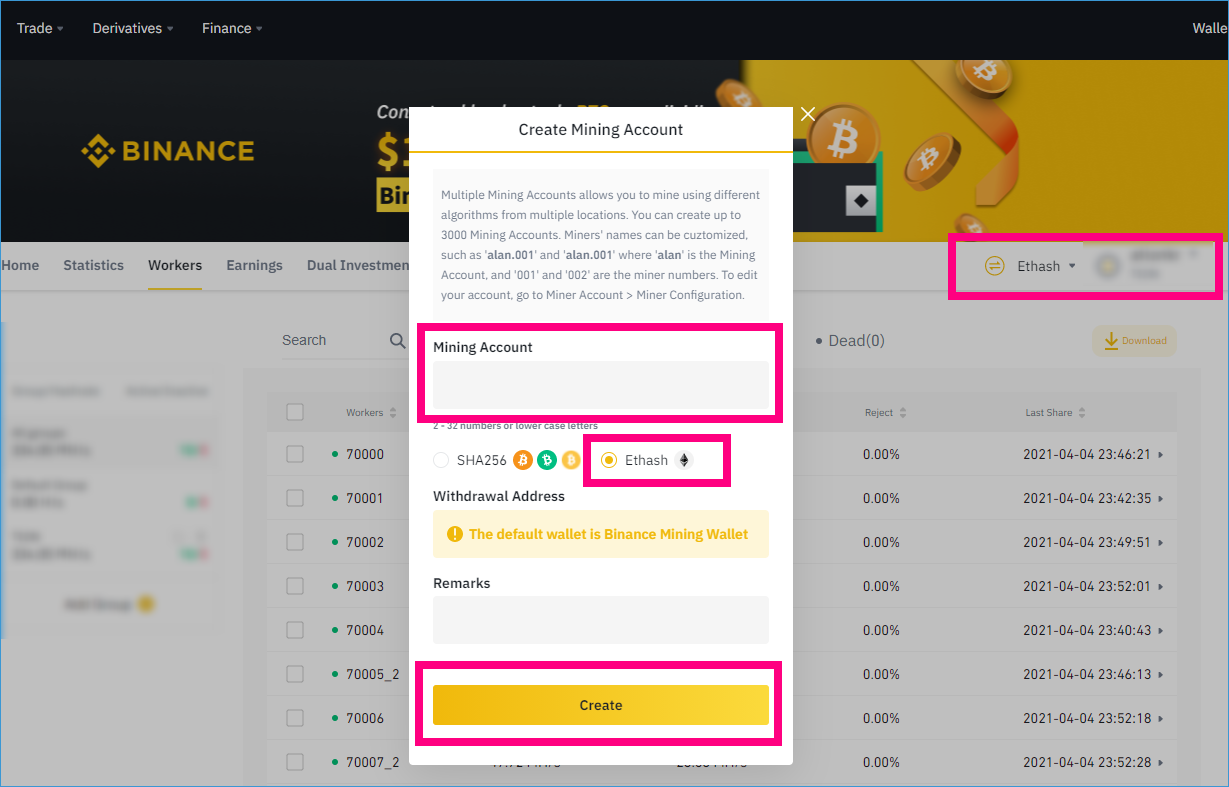Focus the Mining Account input field
1229x787 pixels.
[601, 385]
